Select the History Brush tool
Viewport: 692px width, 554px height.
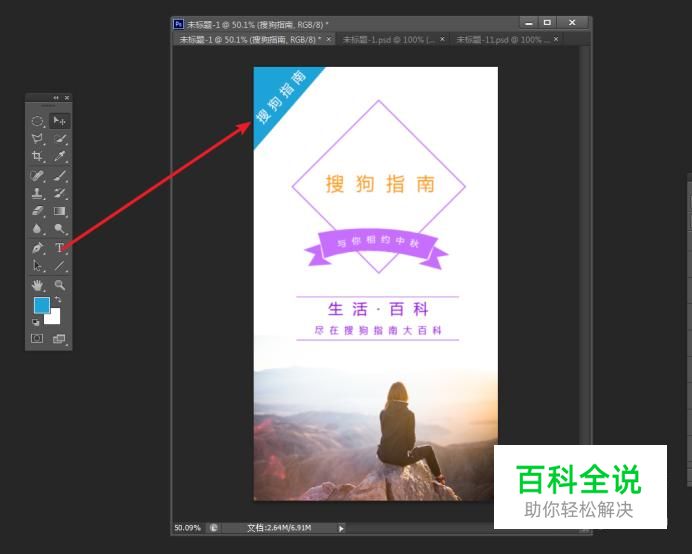(60, 193)
